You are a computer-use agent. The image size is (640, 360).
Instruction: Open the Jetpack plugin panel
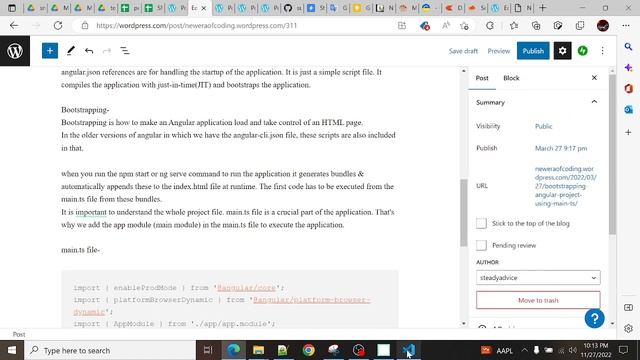coord(582,51)
